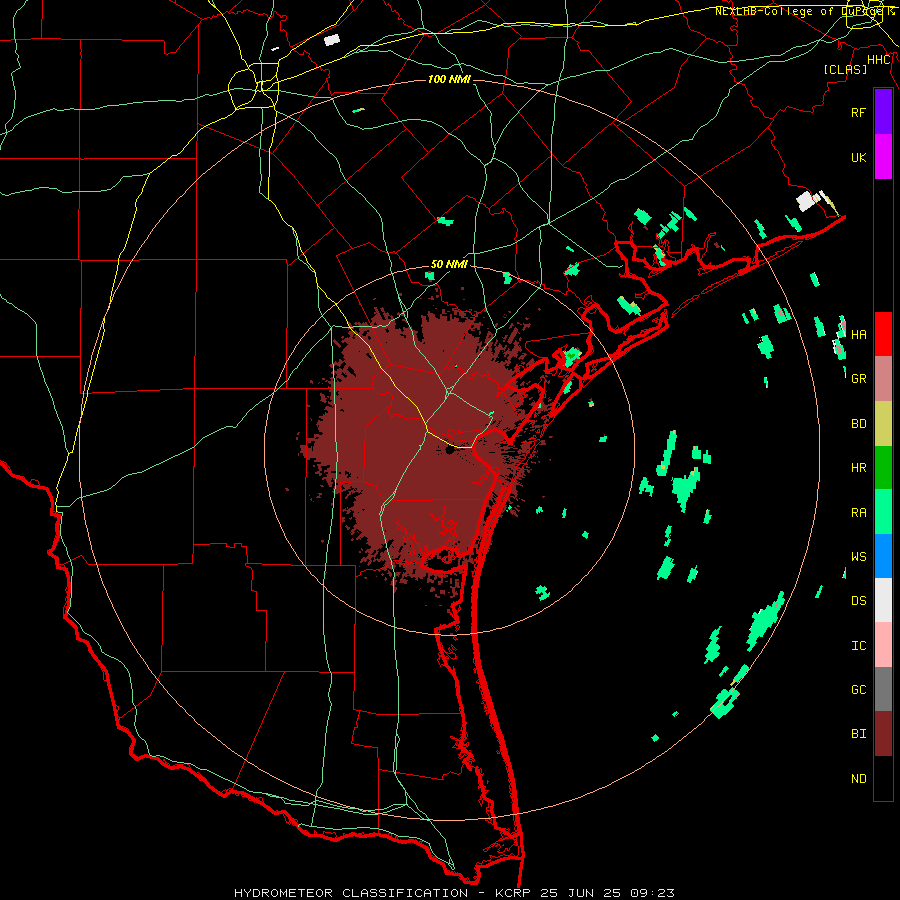900x900 pixels.
Task: Click the HHC product label
Action: click(879, 60)
